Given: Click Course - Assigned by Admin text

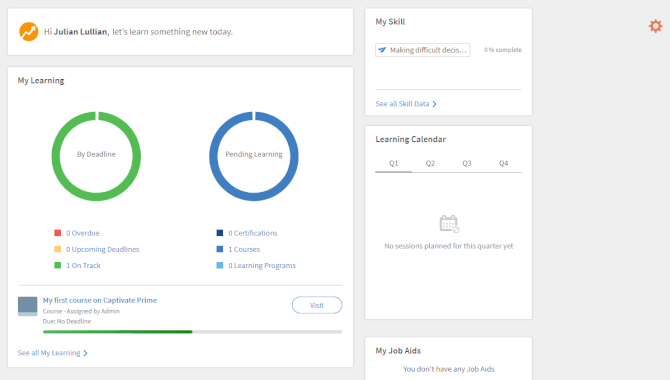Looking at the screenshot, I should [x=81, y=311].
